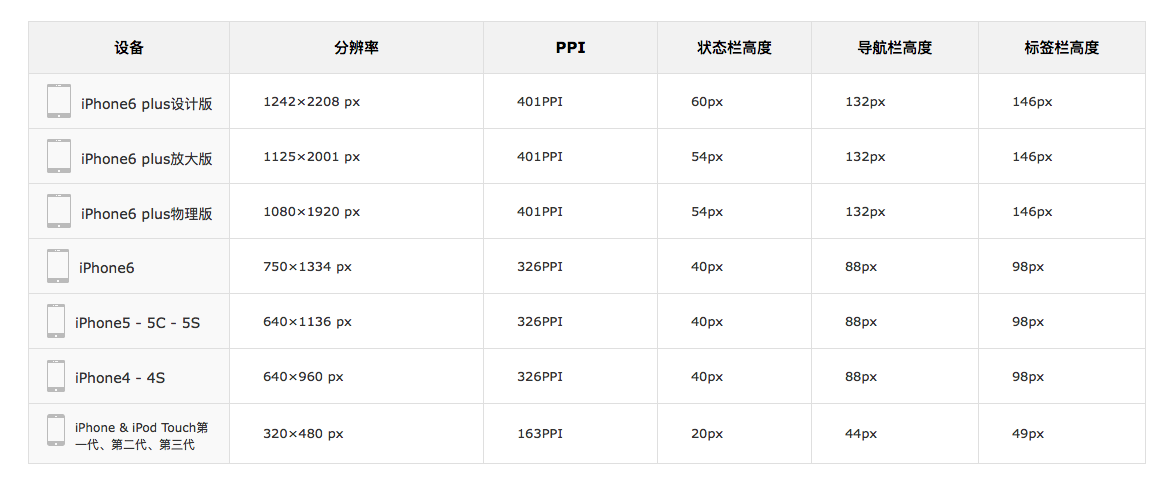Image resolution: width=1171 pixels, height=489 pixels.
Task: Click the iPhone5 - 5C - 5S phone icon
Action: click(56, 321)
